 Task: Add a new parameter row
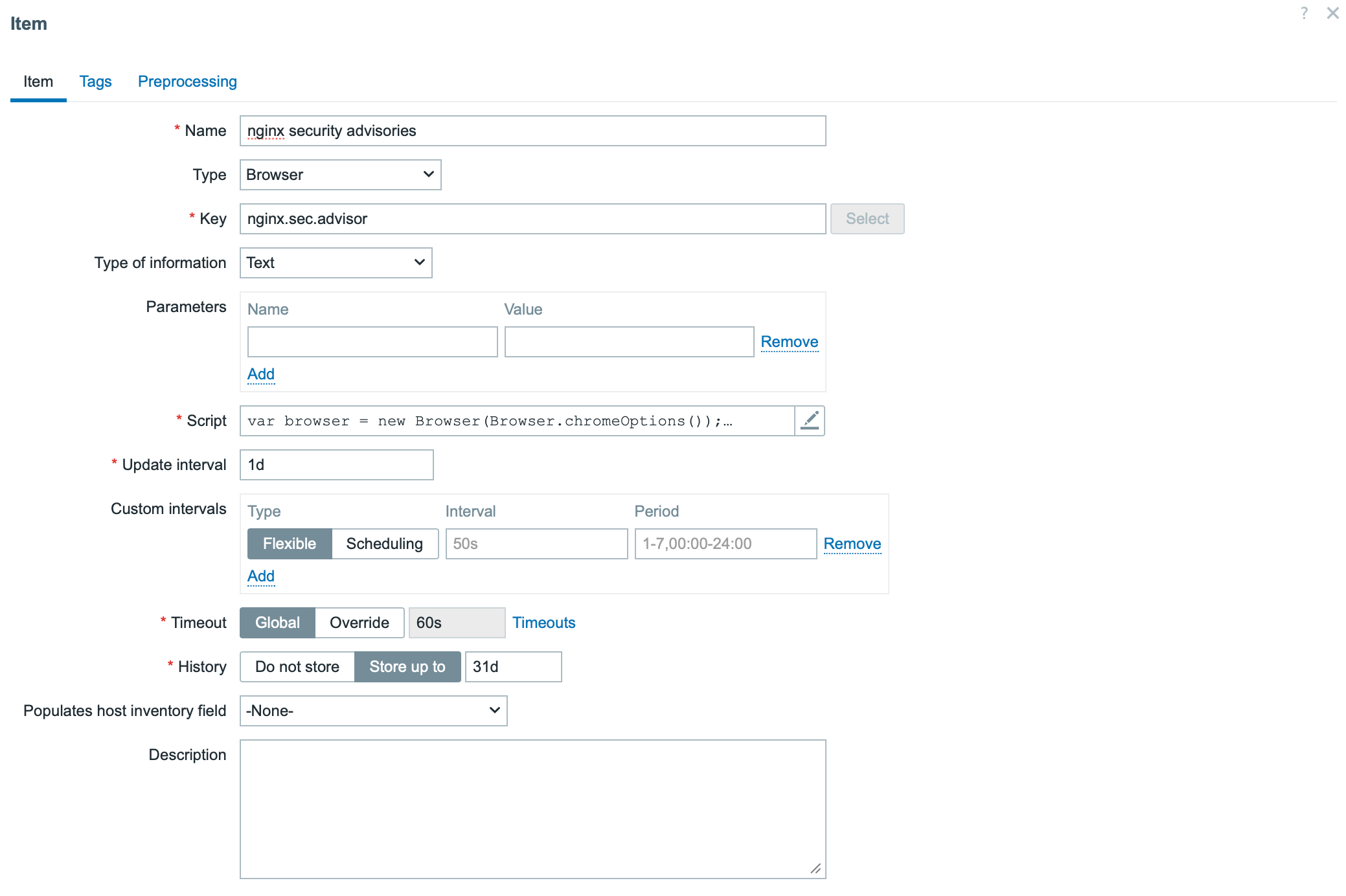(x=261, y=374)
